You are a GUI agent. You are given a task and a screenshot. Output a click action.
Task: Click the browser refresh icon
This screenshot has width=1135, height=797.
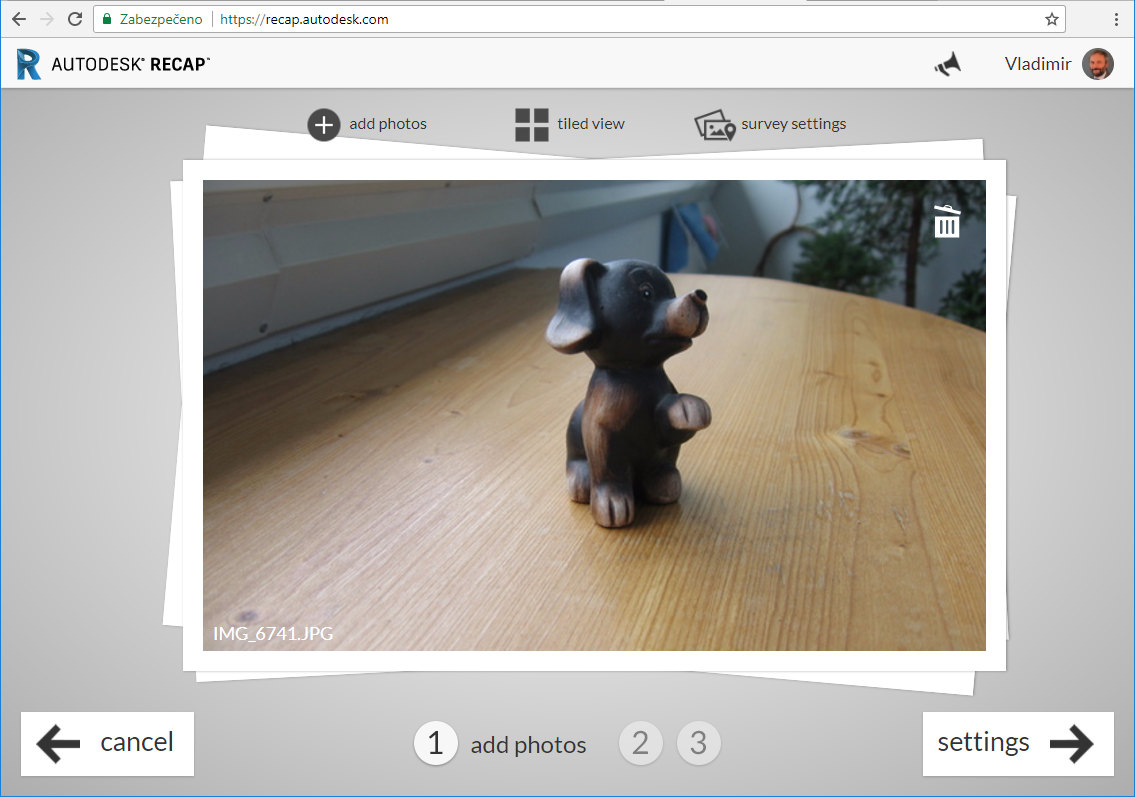tap(75, 18)
